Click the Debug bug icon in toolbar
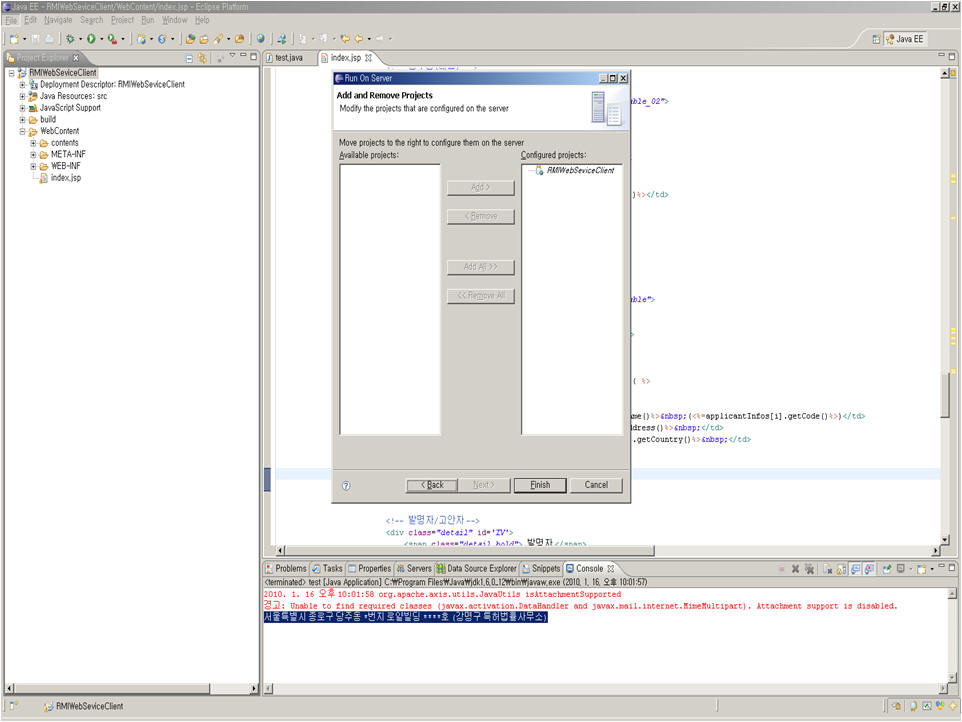The height and width of the screenshot is (722, 962). point(70,39)
